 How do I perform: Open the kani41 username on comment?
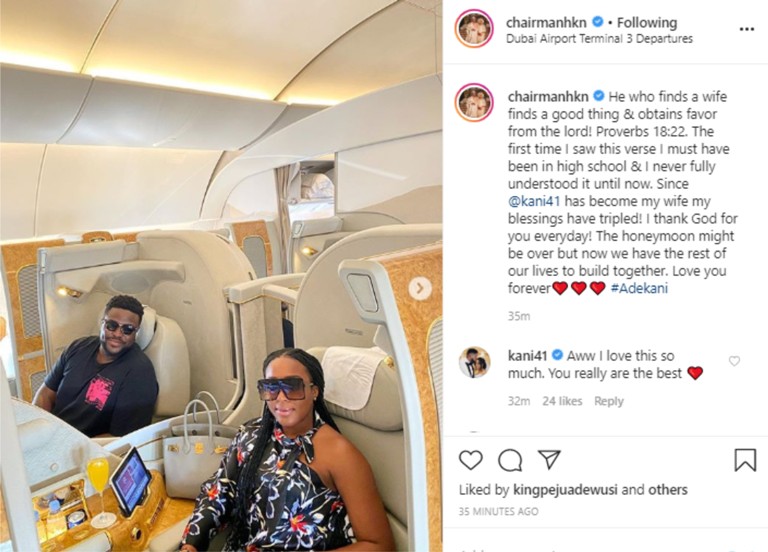coord(528,355)
